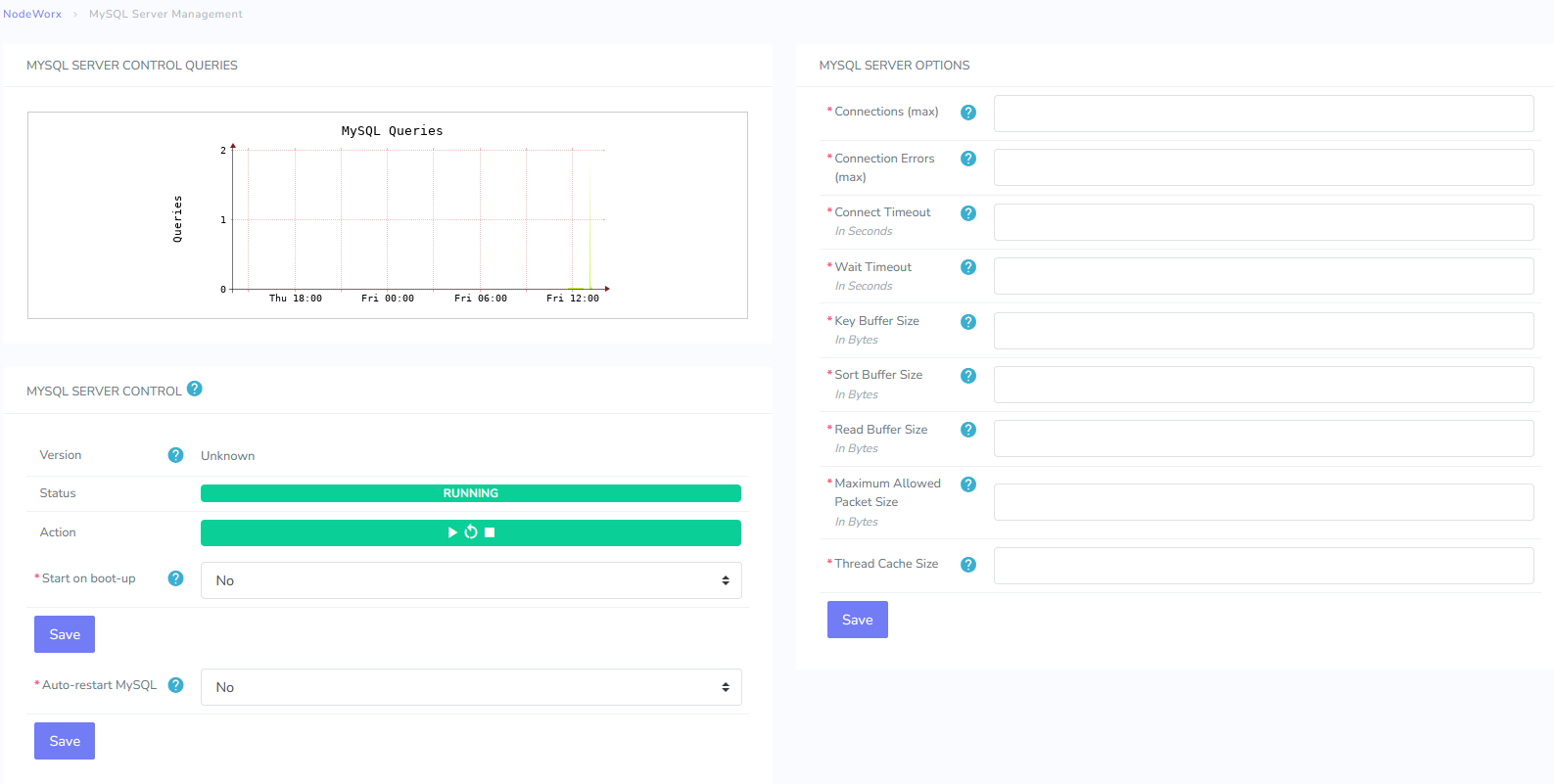Save the Start on boot-up setting

coord(65,634)
